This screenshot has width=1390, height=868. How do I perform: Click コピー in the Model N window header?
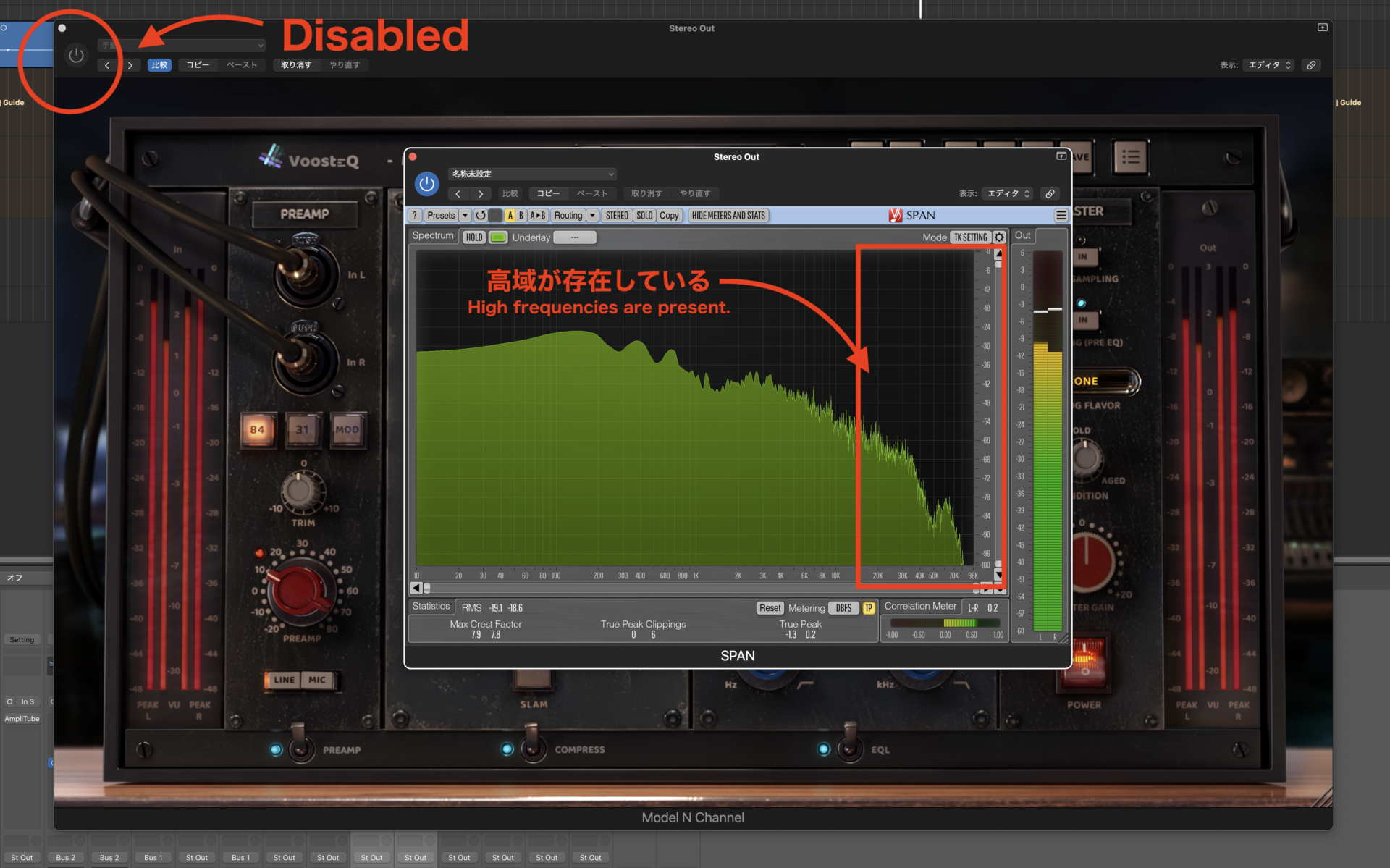click(x=198, y=65)
